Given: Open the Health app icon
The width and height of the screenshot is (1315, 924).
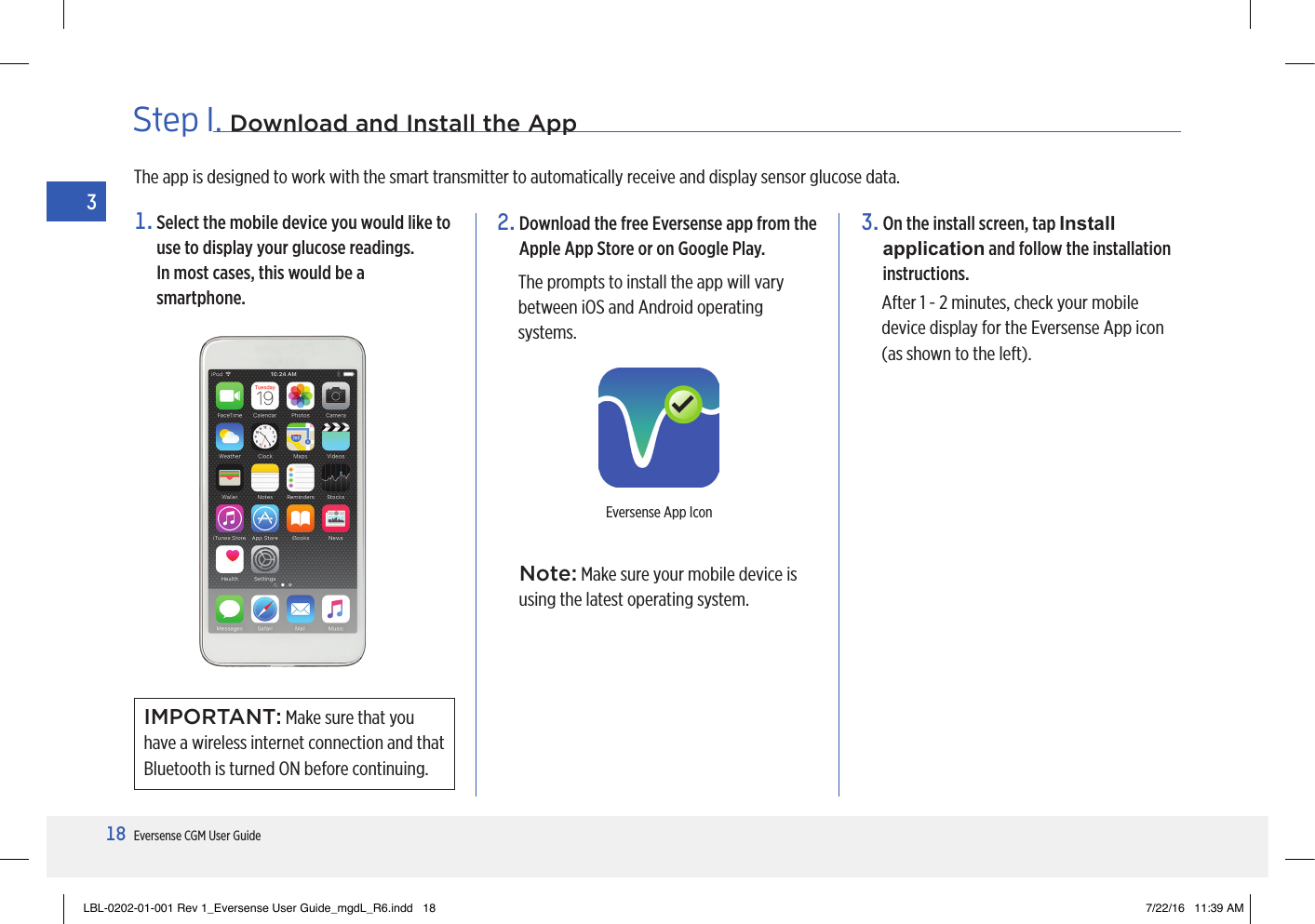Looking at the screenshot, I should pos(230,559).
